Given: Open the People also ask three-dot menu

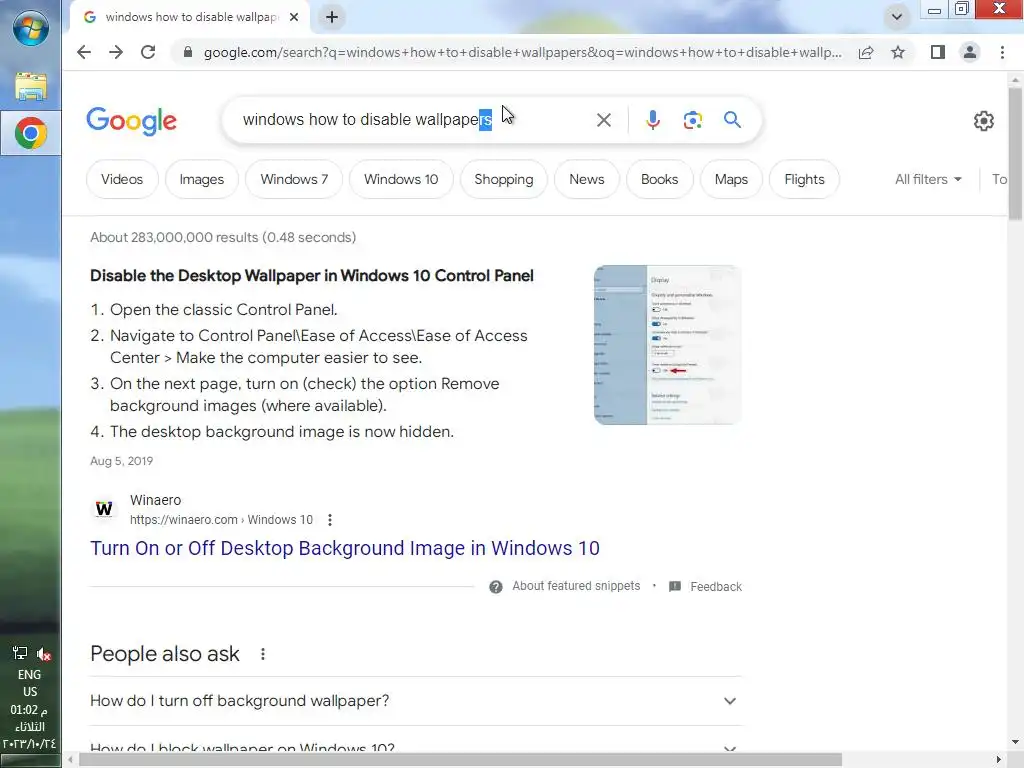Looking at the screenshot, I should (x=263, y=654).
